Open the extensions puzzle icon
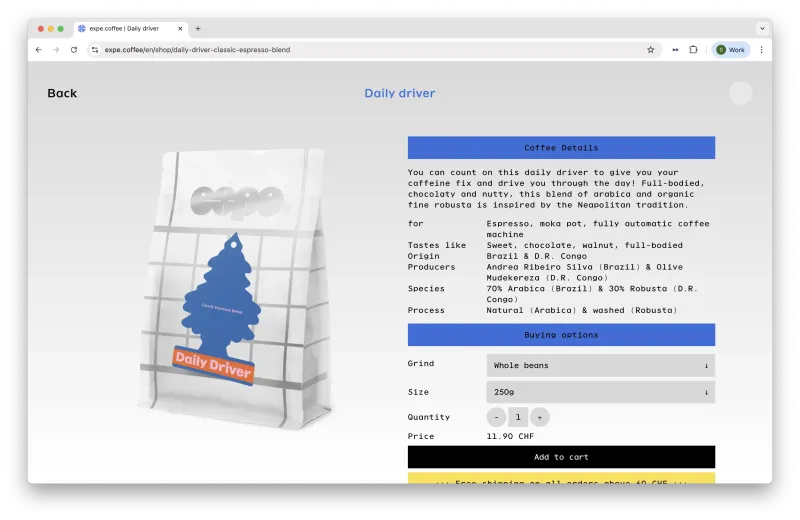 pyautogui.click(x=693, y=49)
